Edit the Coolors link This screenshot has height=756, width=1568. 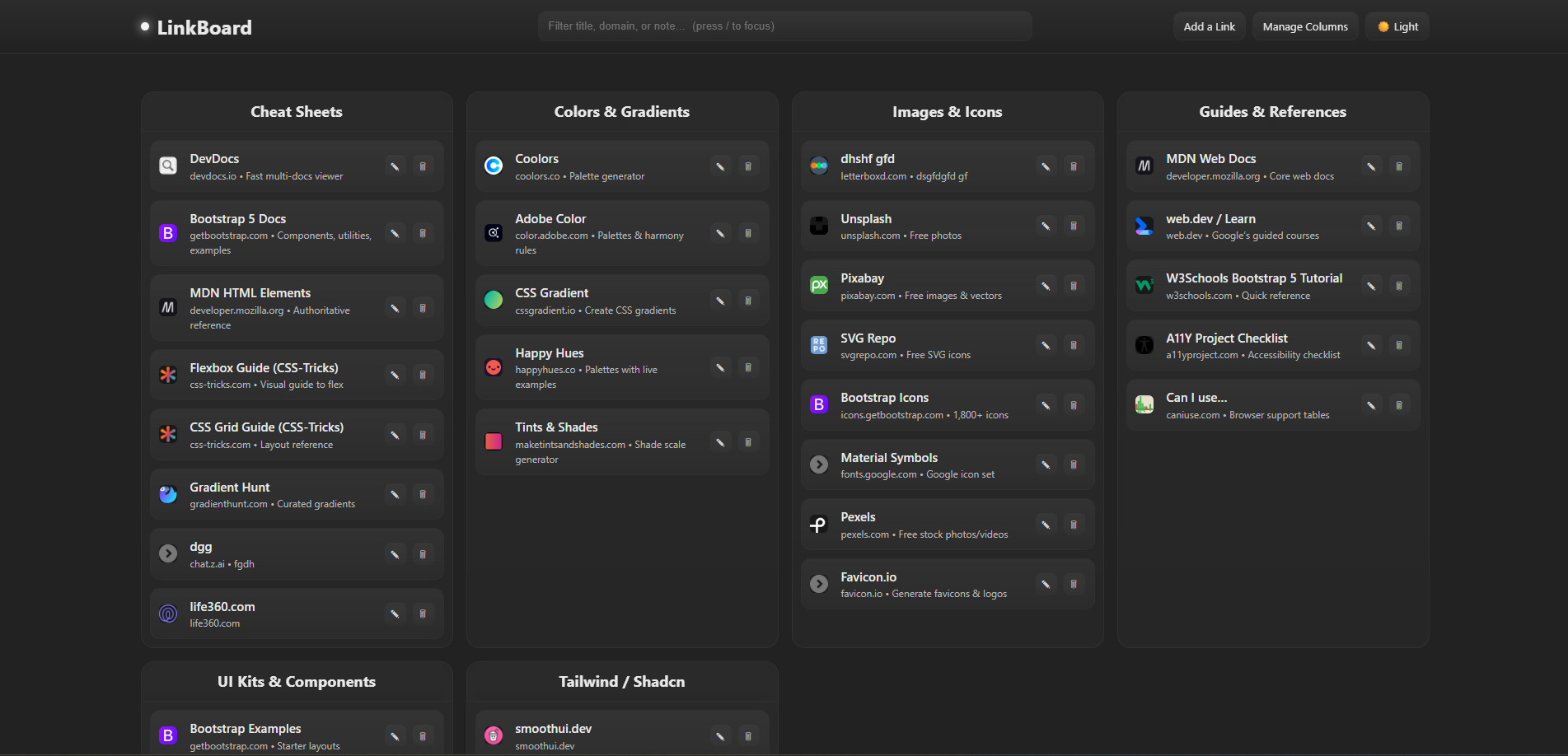point(720,166)
